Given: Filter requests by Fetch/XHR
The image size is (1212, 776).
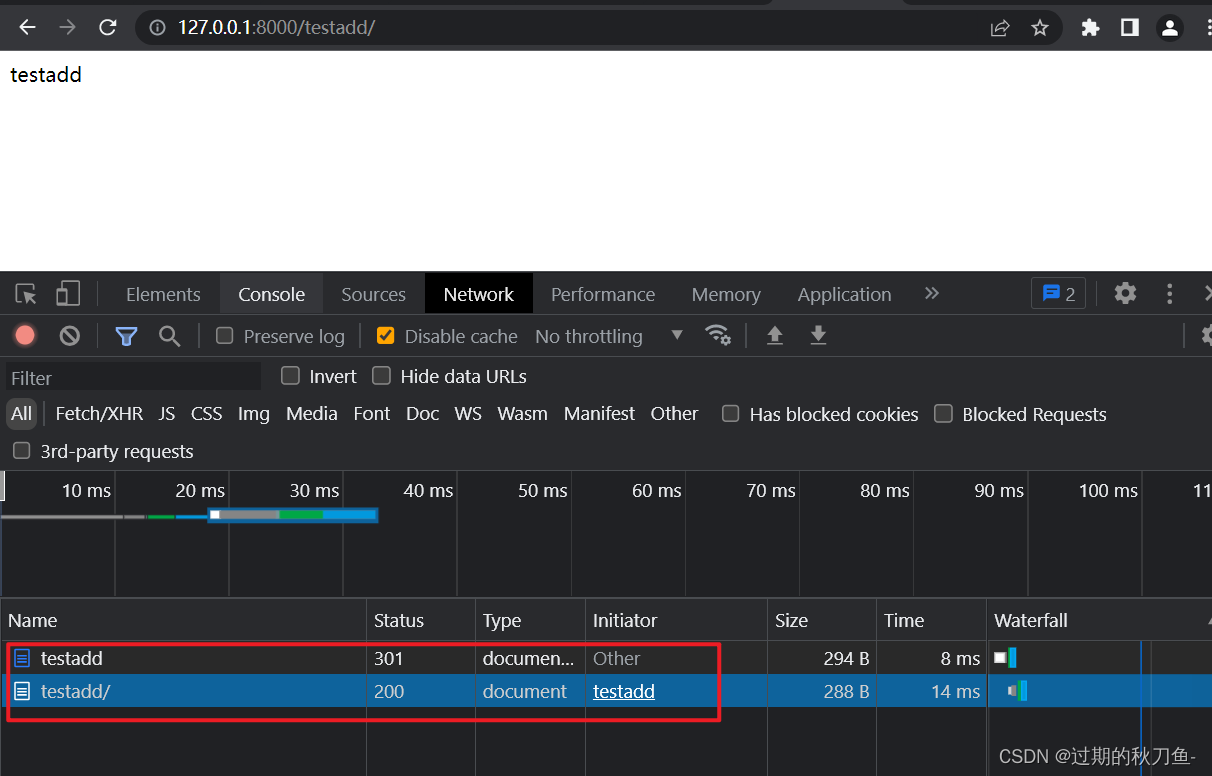Looking at the screenshot, I should click(99, 414).
